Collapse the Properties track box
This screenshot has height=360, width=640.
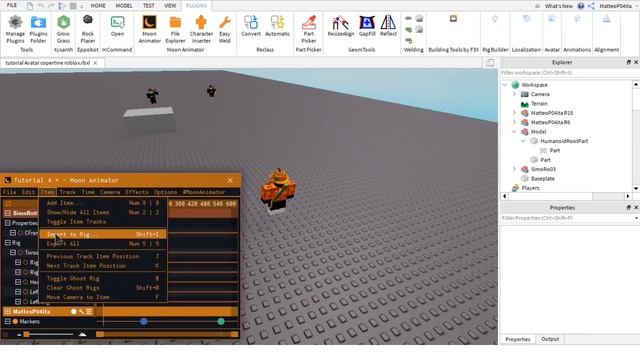click(x=7, y=223)
